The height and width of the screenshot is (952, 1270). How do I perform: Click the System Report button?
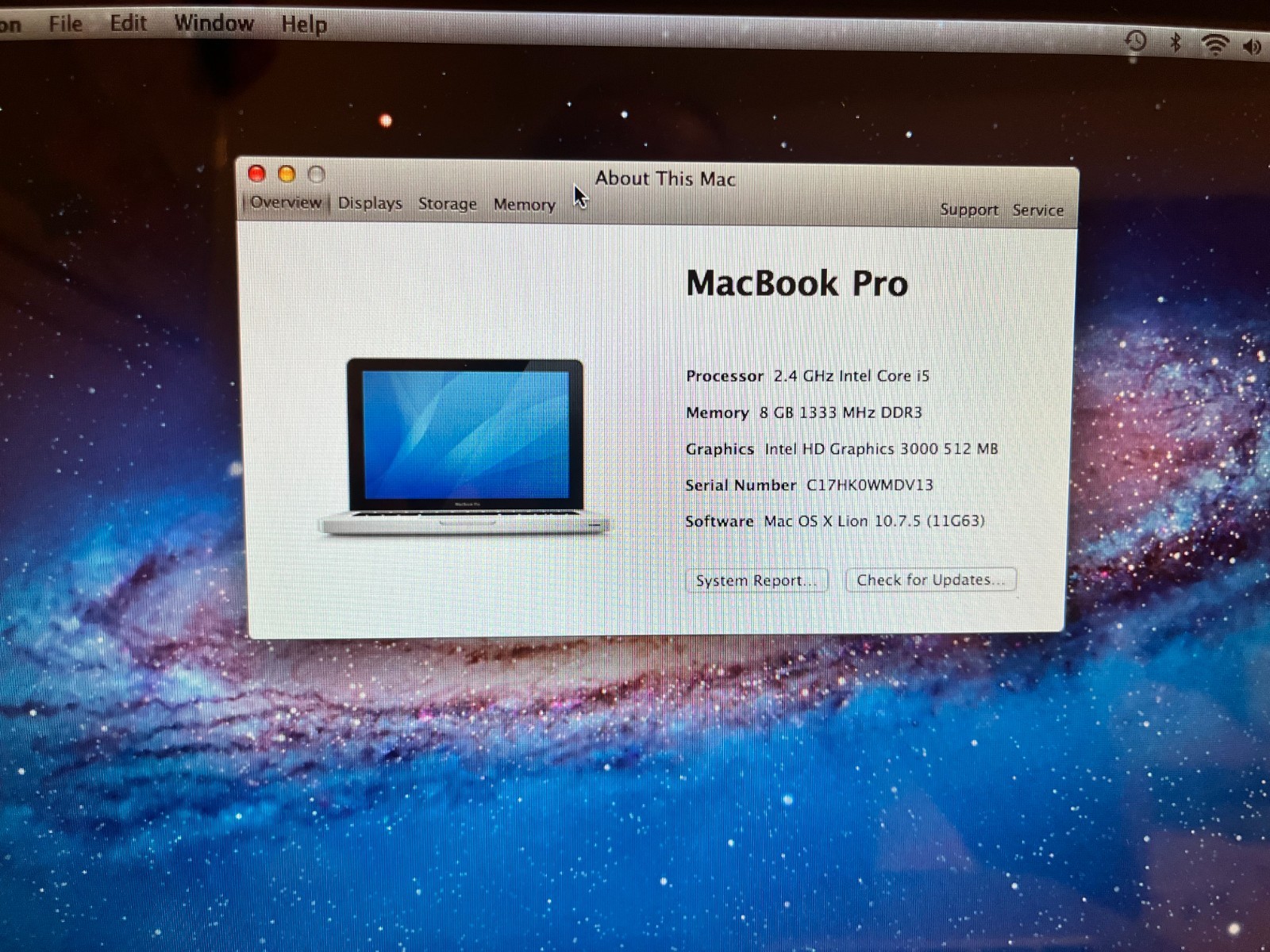(756, 580)
